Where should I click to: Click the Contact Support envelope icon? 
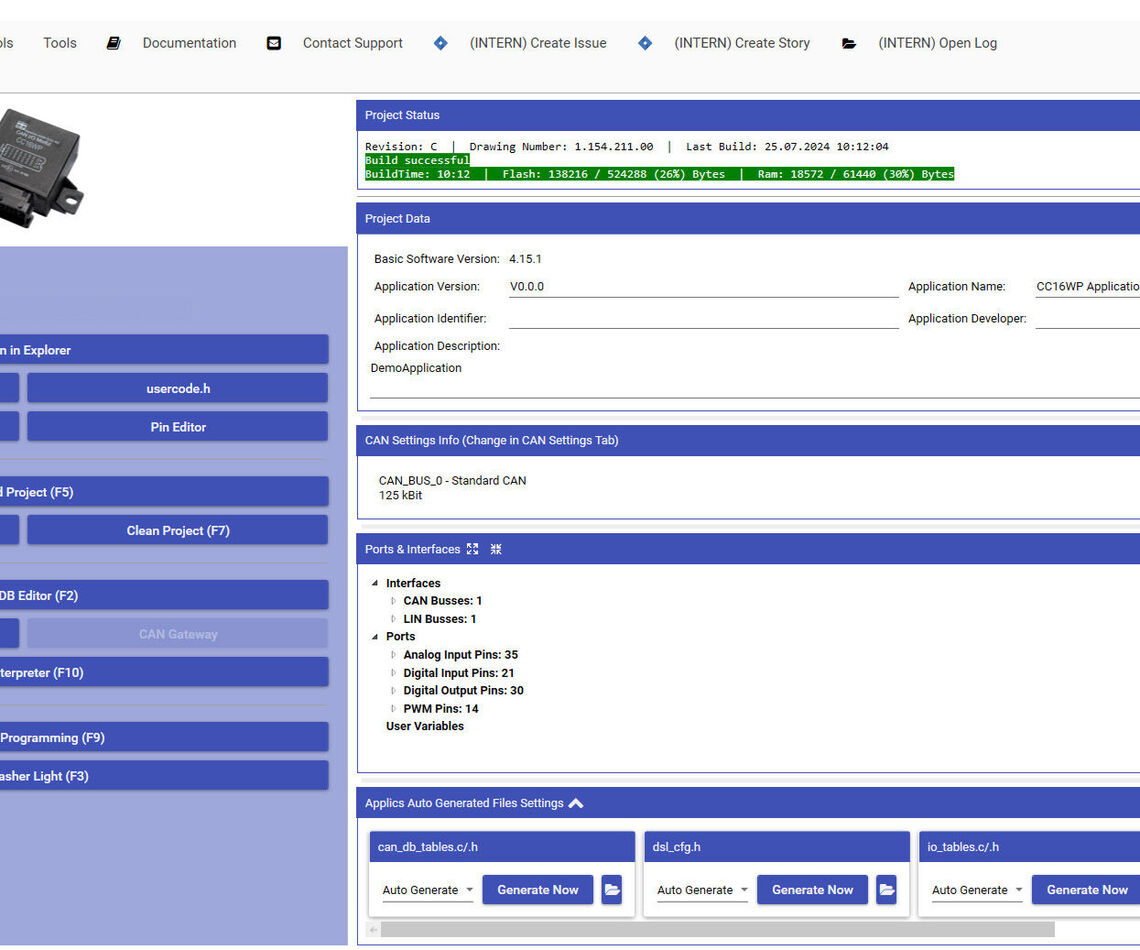tap(274, 43)
